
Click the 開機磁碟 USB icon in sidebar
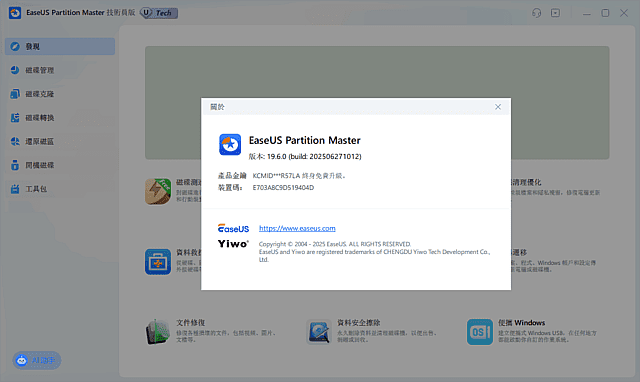pos(15,165)
